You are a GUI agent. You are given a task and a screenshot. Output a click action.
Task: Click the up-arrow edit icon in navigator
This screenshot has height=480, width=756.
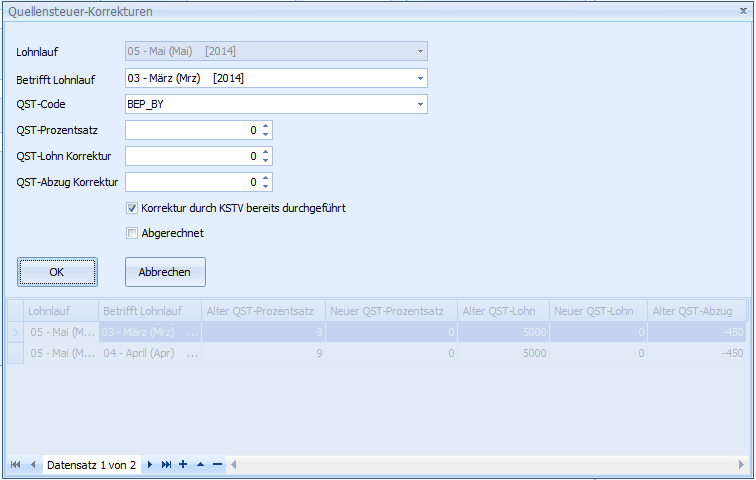(x=200, y=465)
